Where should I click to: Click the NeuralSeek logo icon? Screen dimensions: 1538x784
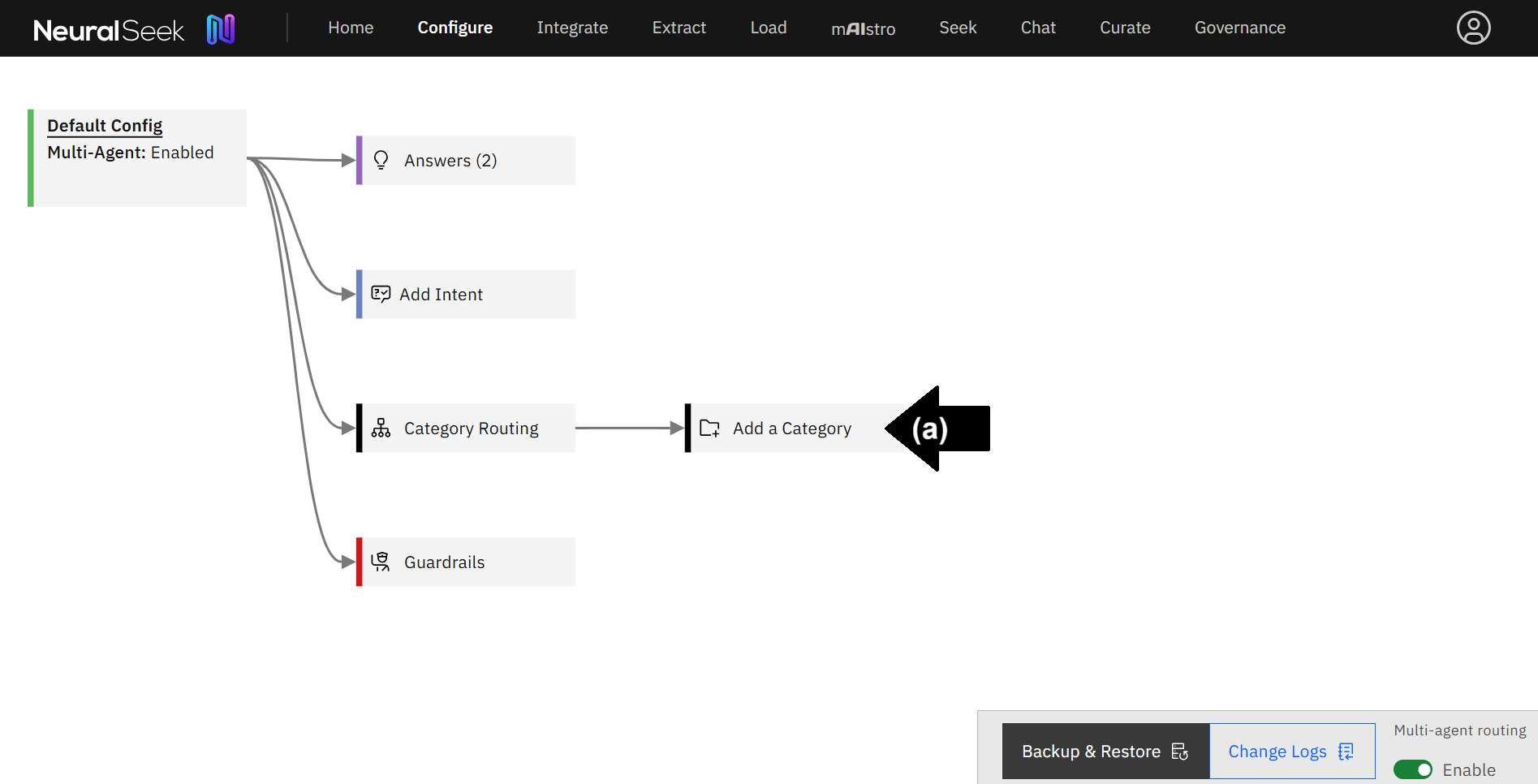(x=221, y=28)
